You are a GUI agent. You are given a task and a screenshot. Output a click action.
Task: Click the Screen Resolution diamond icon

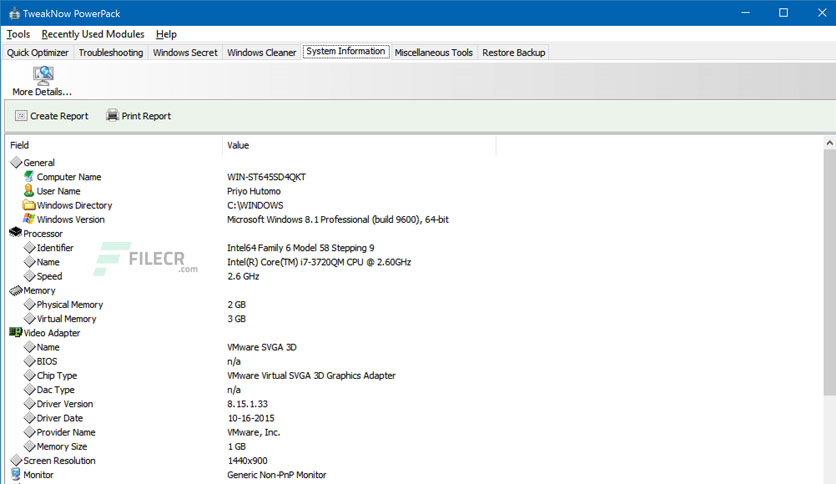(16, 460)
